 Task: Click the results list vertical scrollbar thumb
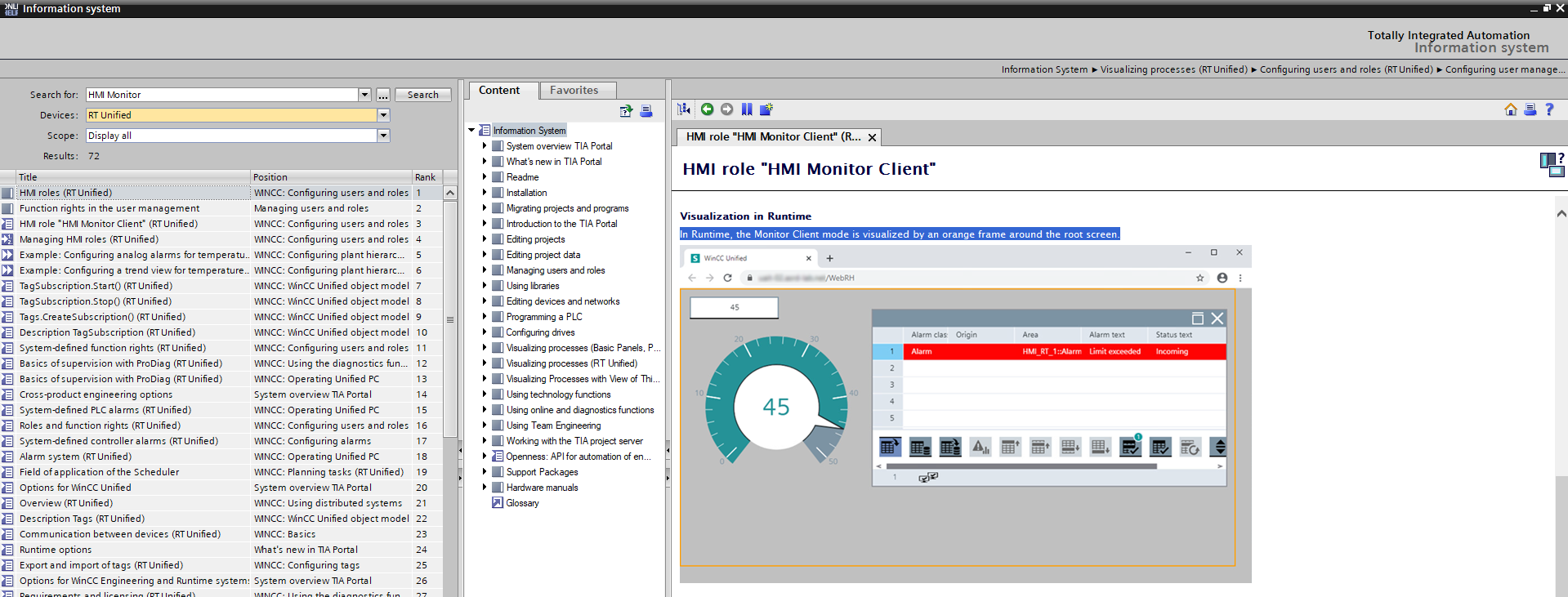449,319
